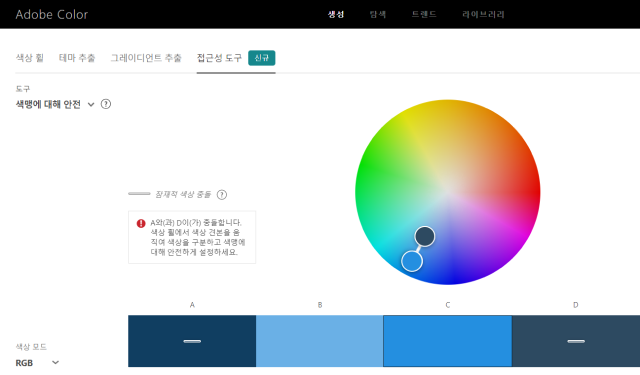Open the help icon next to 잠재적 색상 충돌
Viewport: 640px width, 375px height.
tap(222, 195)
